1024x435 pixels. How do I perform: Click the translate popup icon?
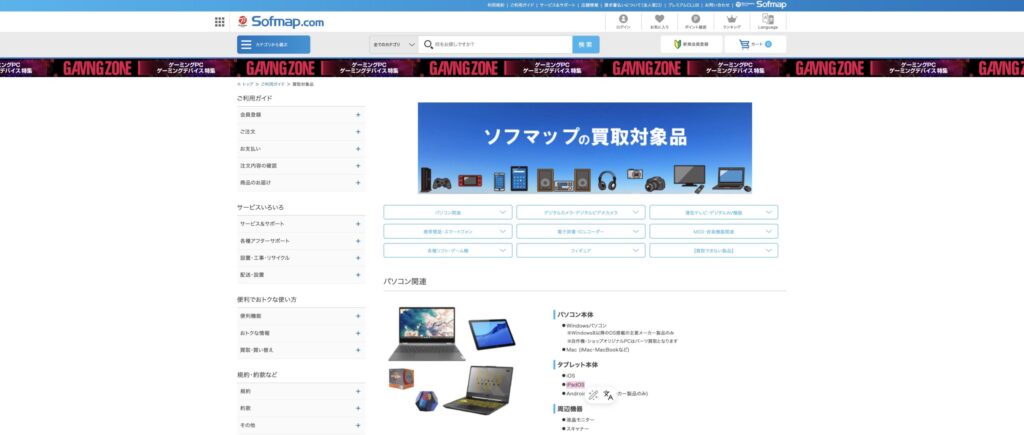pos(607,395)
